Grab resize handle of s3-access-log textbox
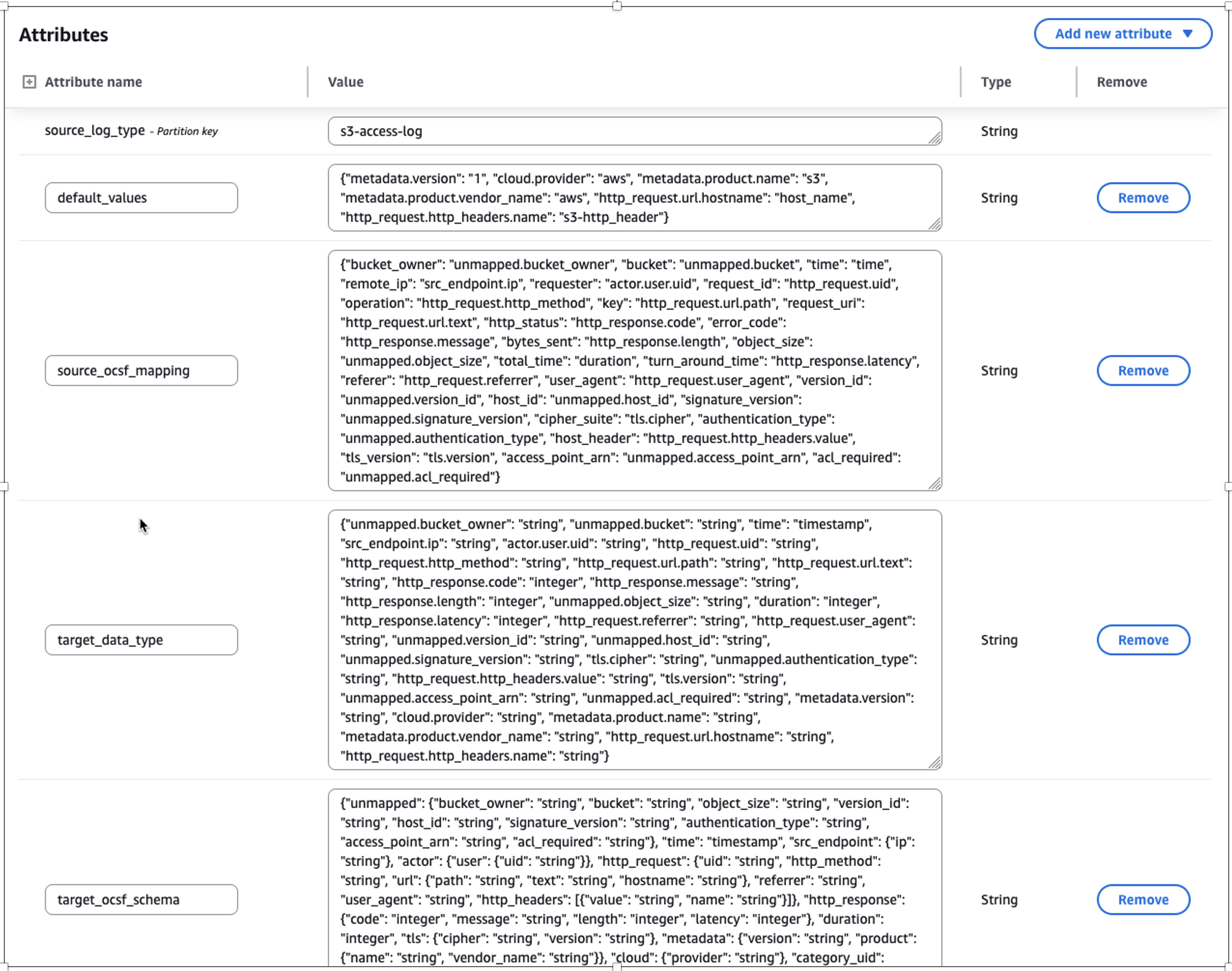This screenshot has height=971, width=1232. coord(934,138)
